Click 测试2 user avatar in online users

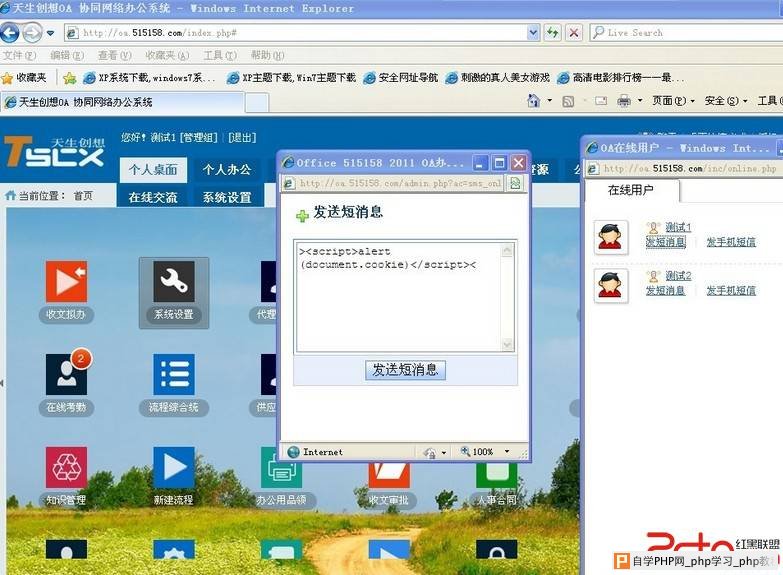[x=610, y=285]
